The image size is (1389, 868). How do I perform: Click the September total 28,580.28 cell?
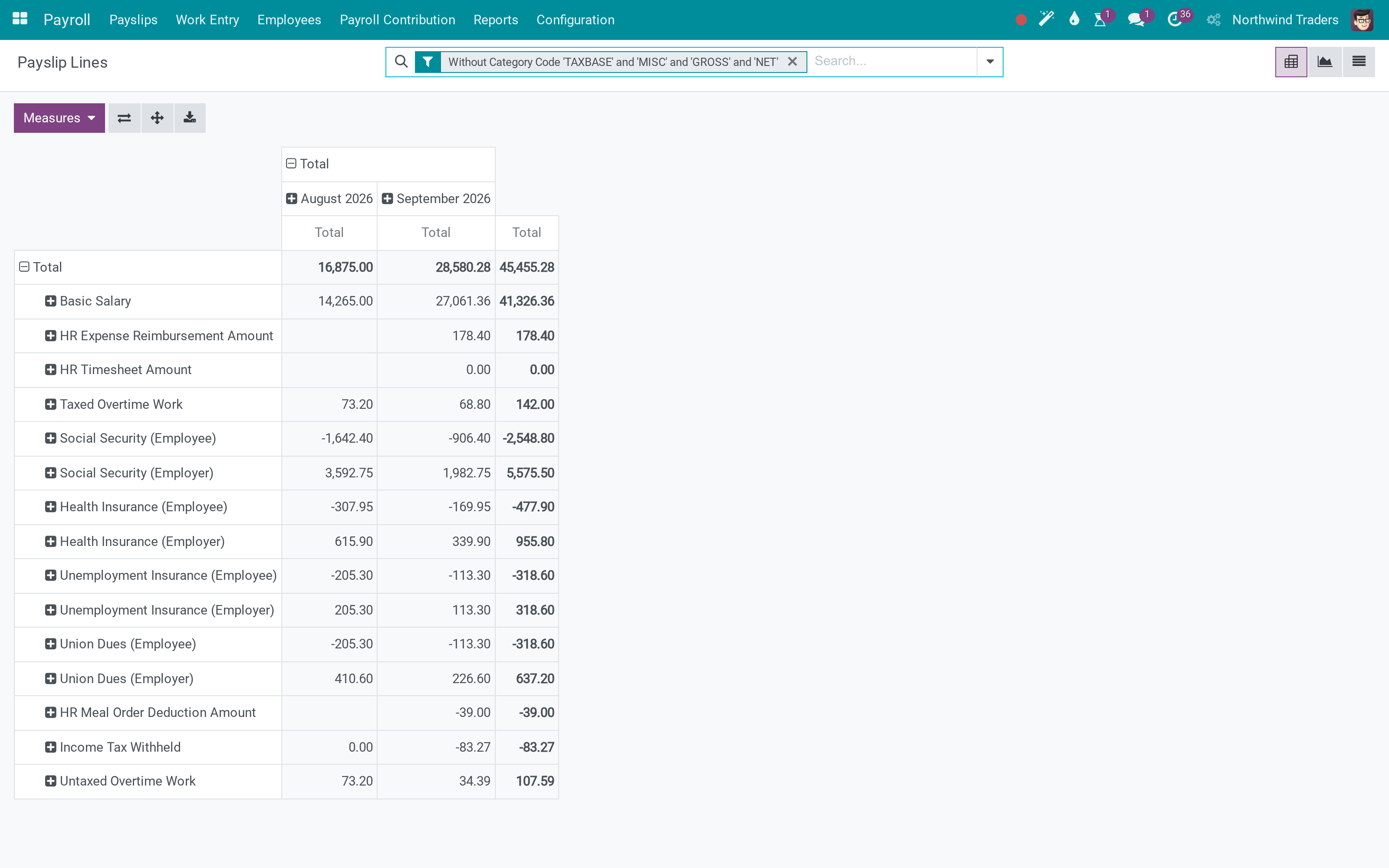436,267
